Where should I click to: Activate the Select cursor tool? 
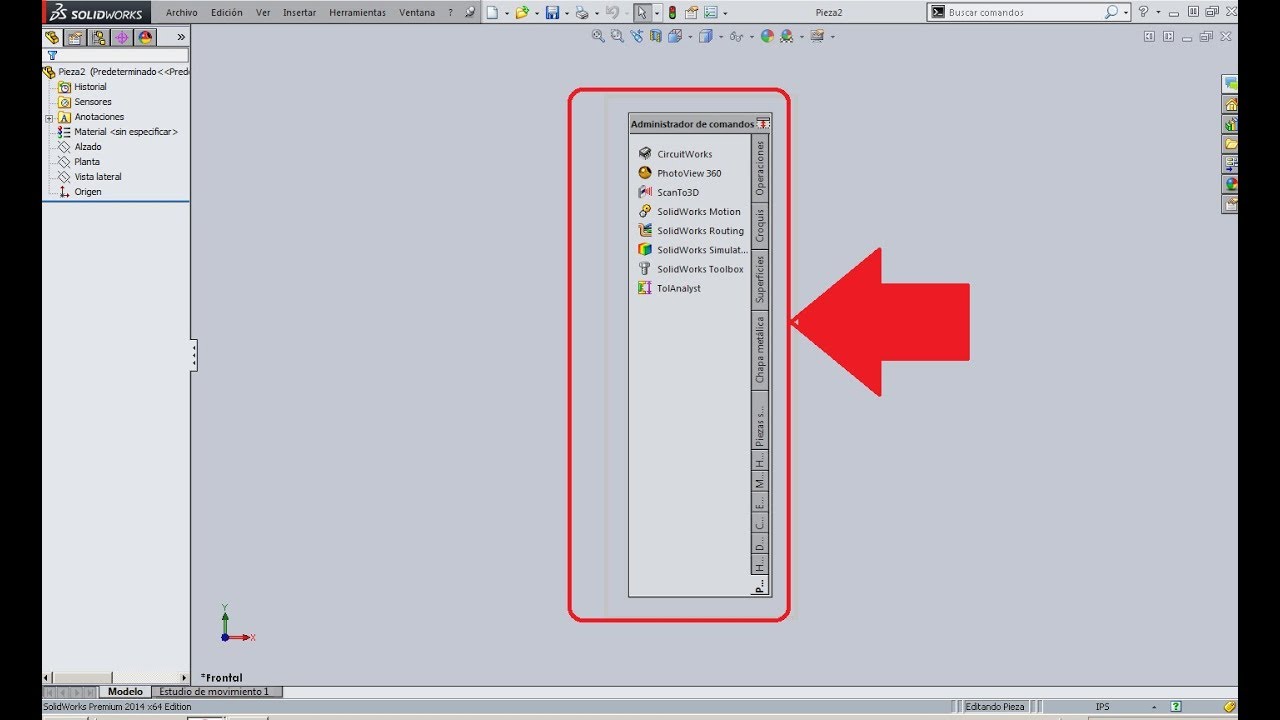(643, 13)
